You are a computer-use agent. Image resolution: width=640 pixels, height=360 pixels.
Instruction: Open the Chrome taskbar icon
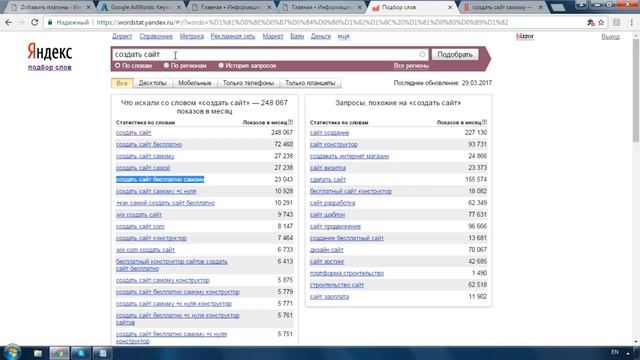pos(59,353)
